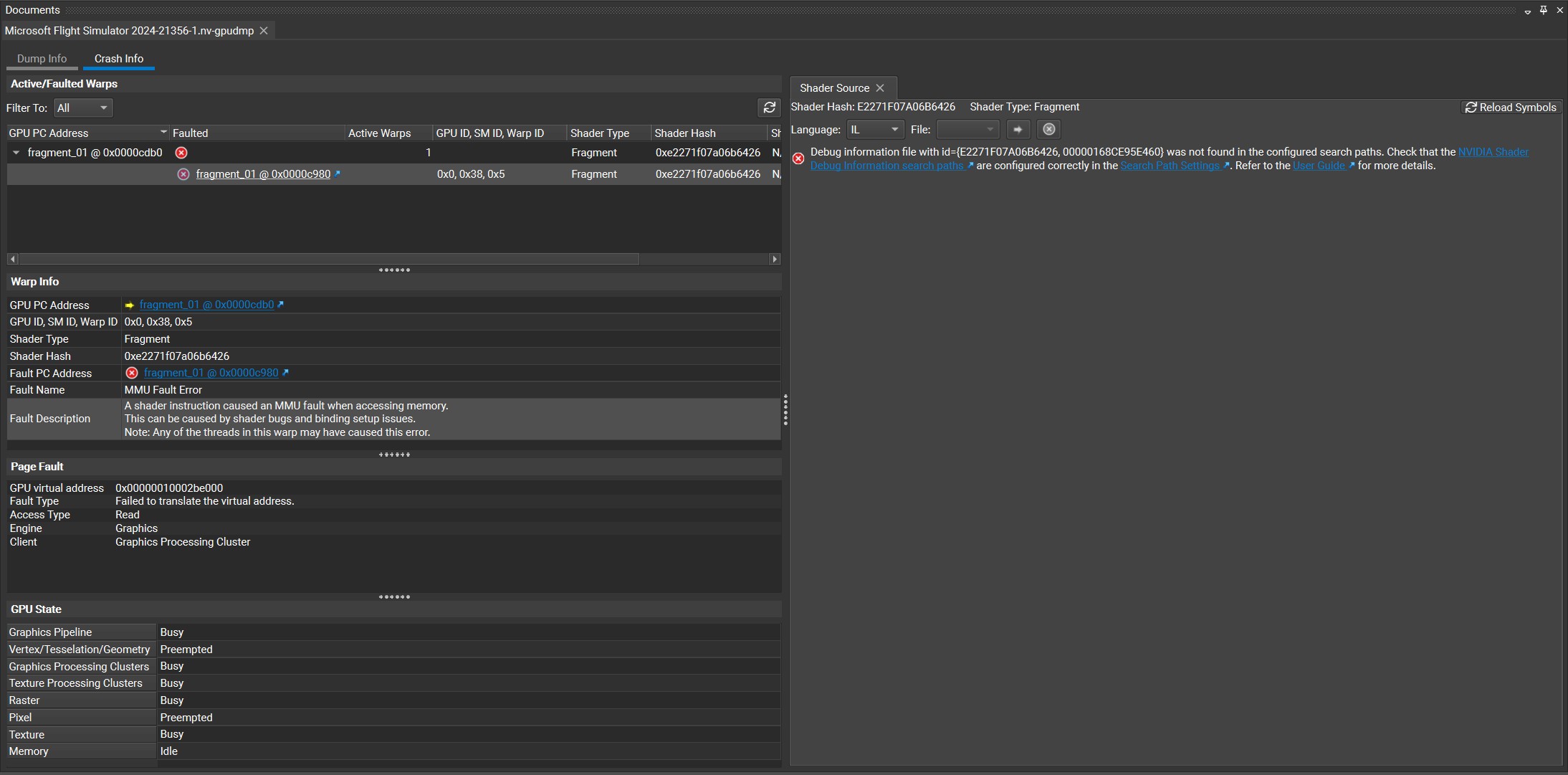Viewport: 1568px width, 775px height.
Task: Click red error icon in Fault PC Address row
Action: (132, 373)
